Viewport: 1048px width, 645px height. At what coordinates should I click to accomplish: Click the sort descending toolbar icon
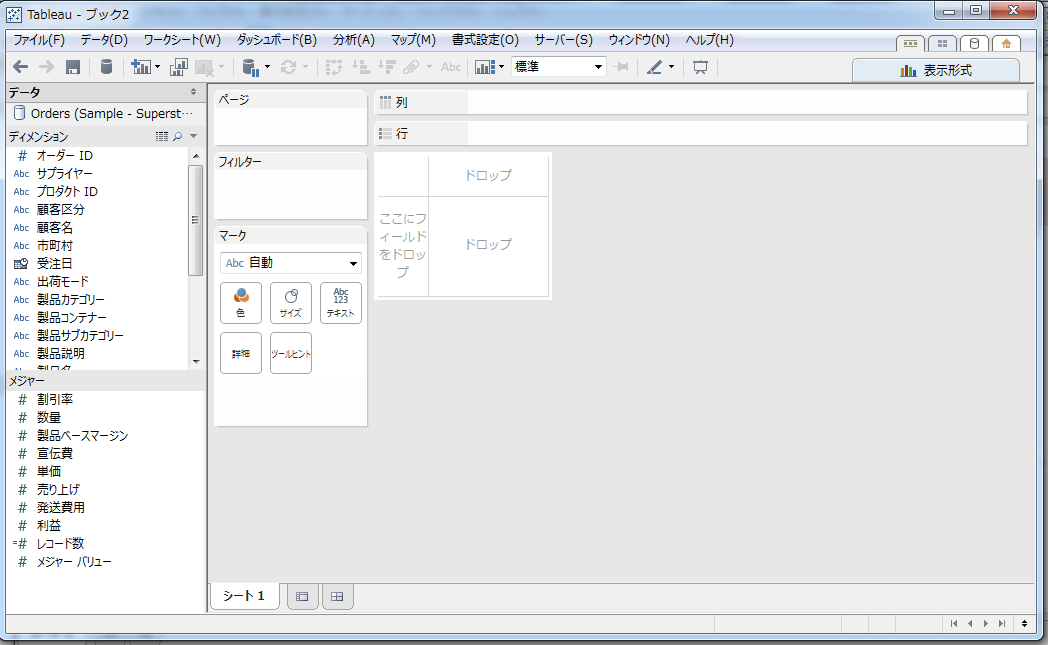coord(386,67)
